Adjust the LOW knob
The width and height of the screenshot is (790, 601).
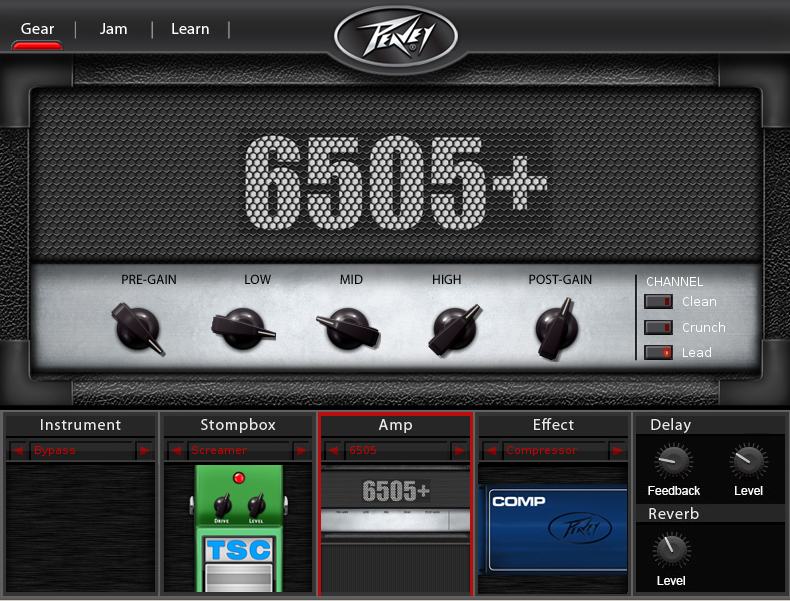[243, 328]
